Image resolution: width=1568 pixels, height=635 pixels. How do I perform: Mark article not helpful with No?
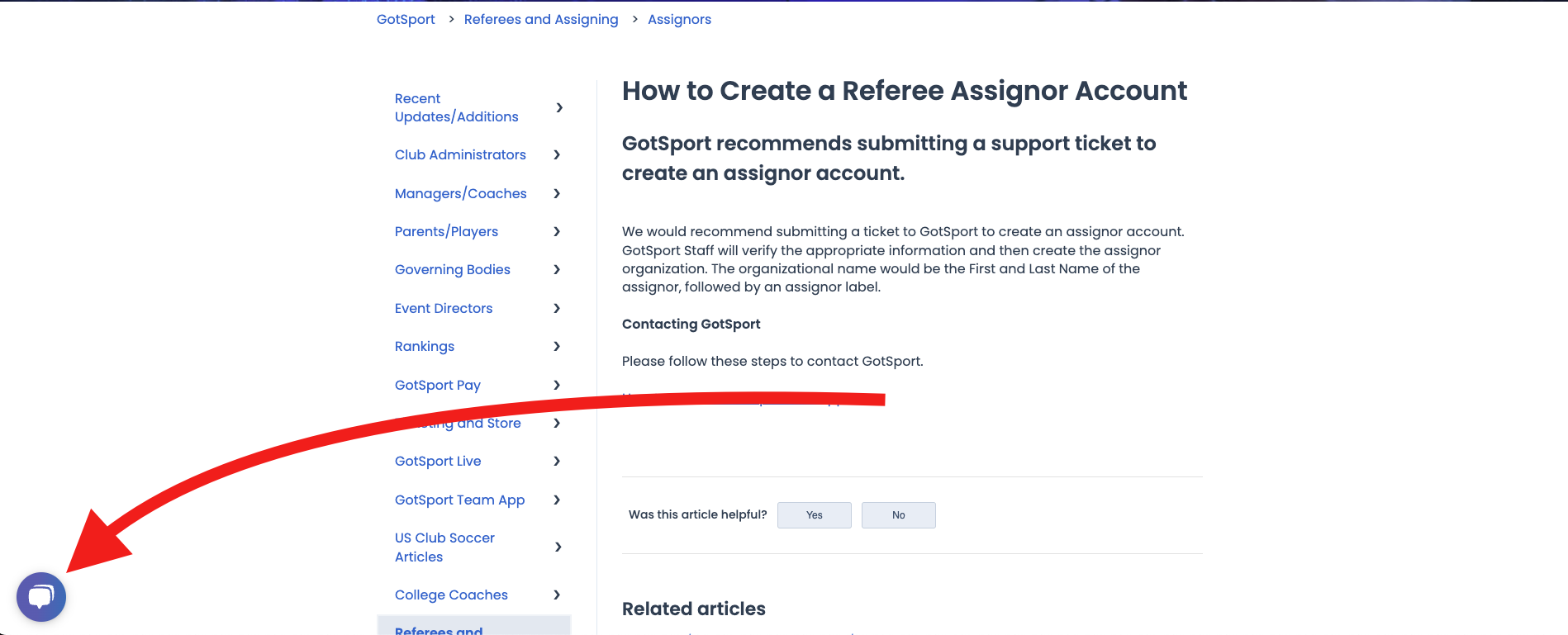point(899,515)
